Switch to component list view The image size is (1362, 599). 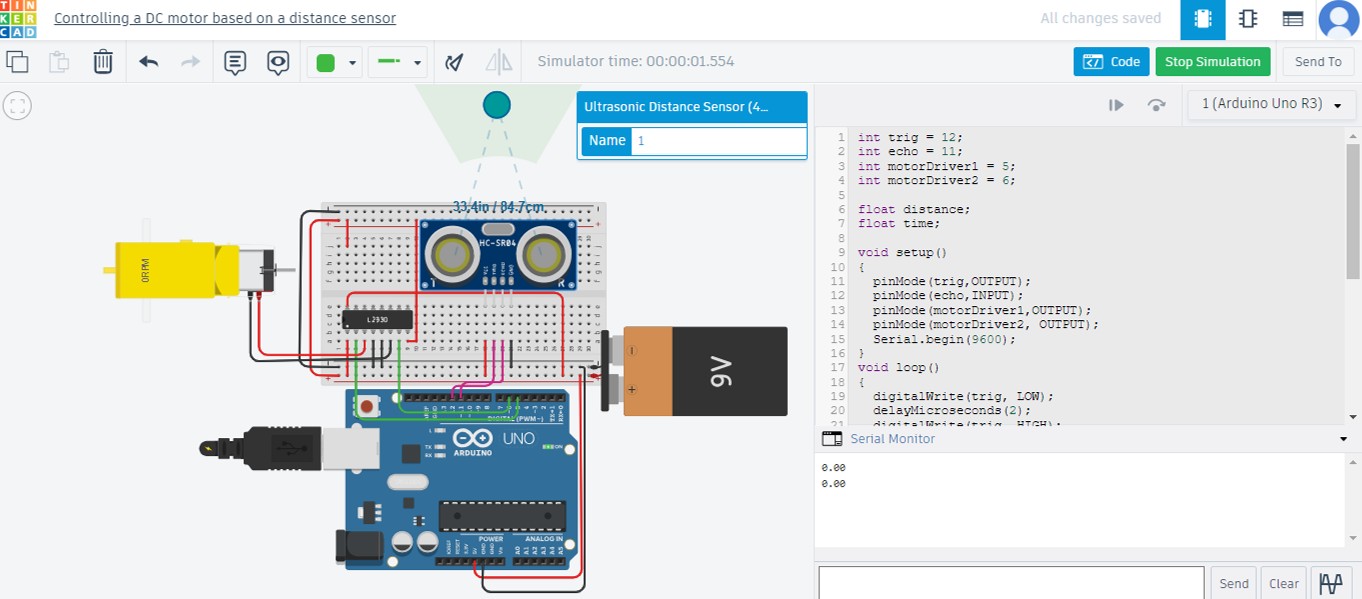pyautogui.click(x=1293, y=19)
